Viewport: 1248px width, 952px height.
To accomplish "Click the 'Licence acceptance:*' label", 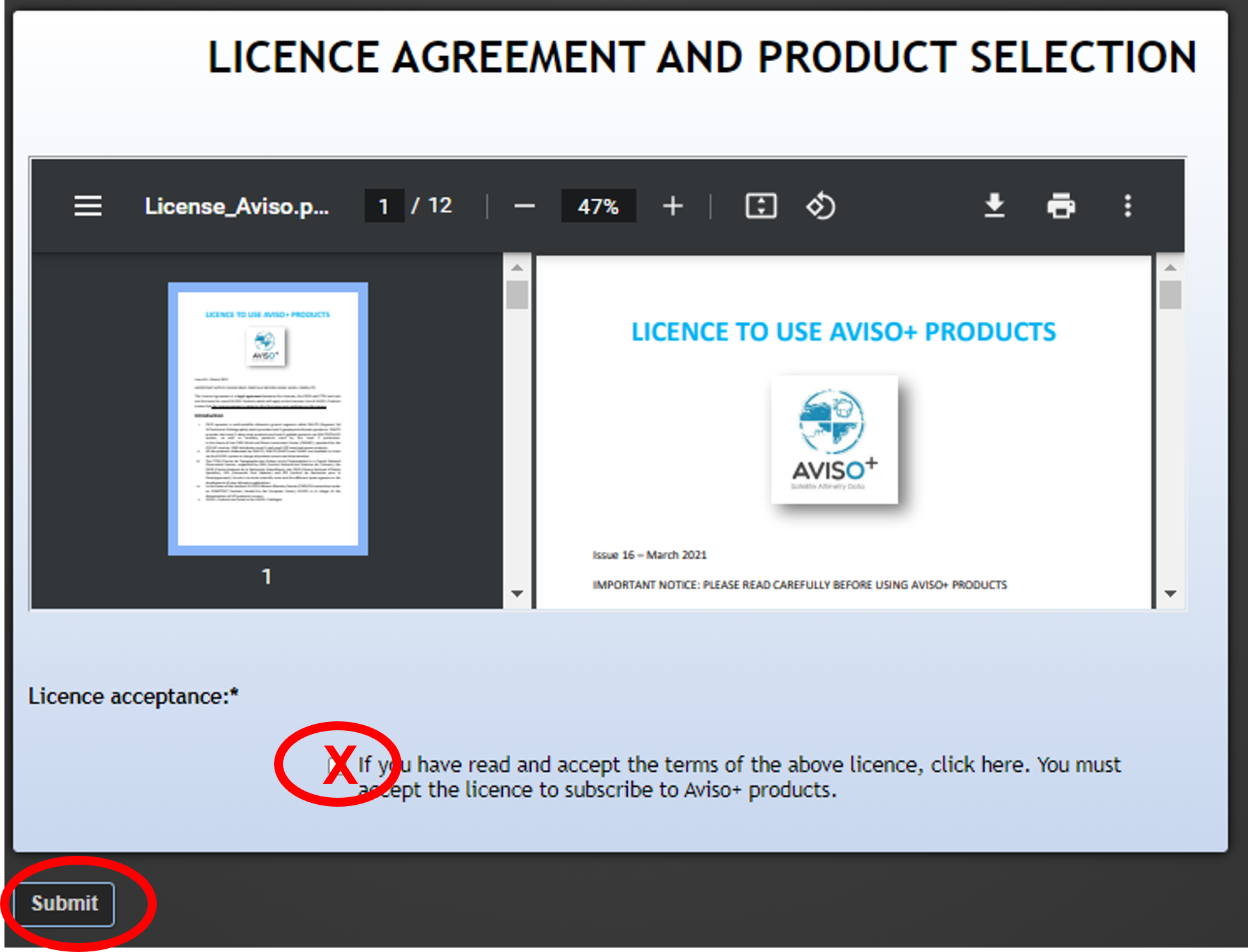I will tap(133, 696).
